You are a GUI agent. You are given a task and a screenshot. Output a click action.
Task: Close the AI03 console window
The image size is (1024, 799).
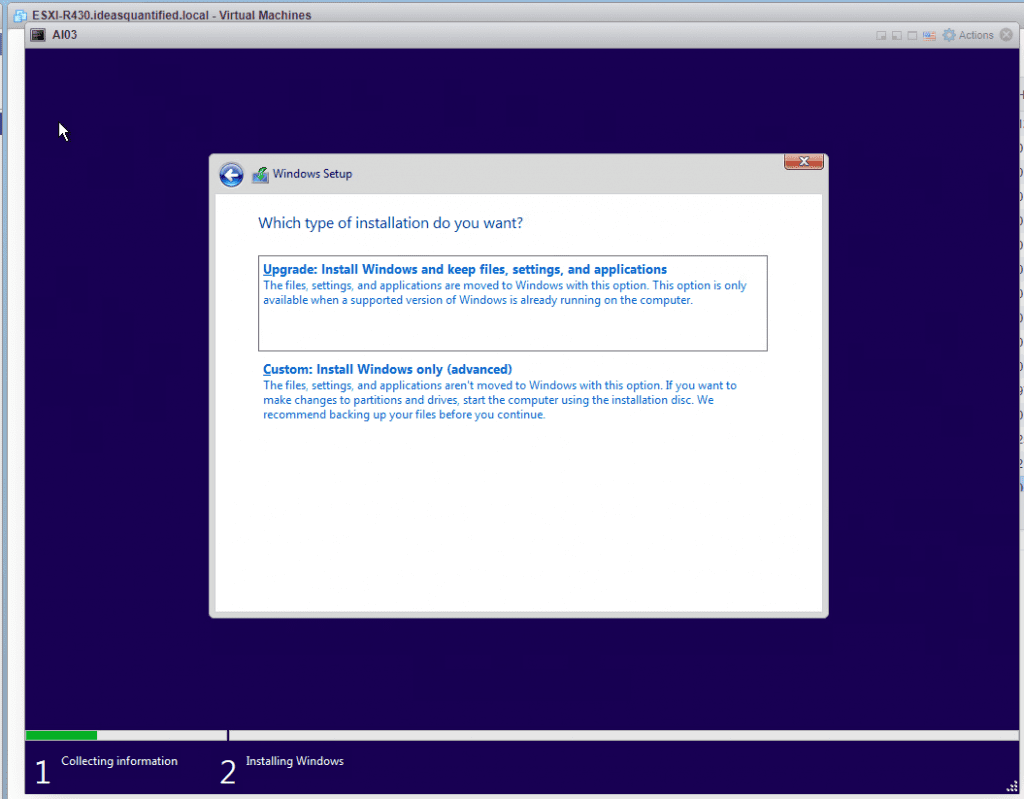(x=1006, y=35)
